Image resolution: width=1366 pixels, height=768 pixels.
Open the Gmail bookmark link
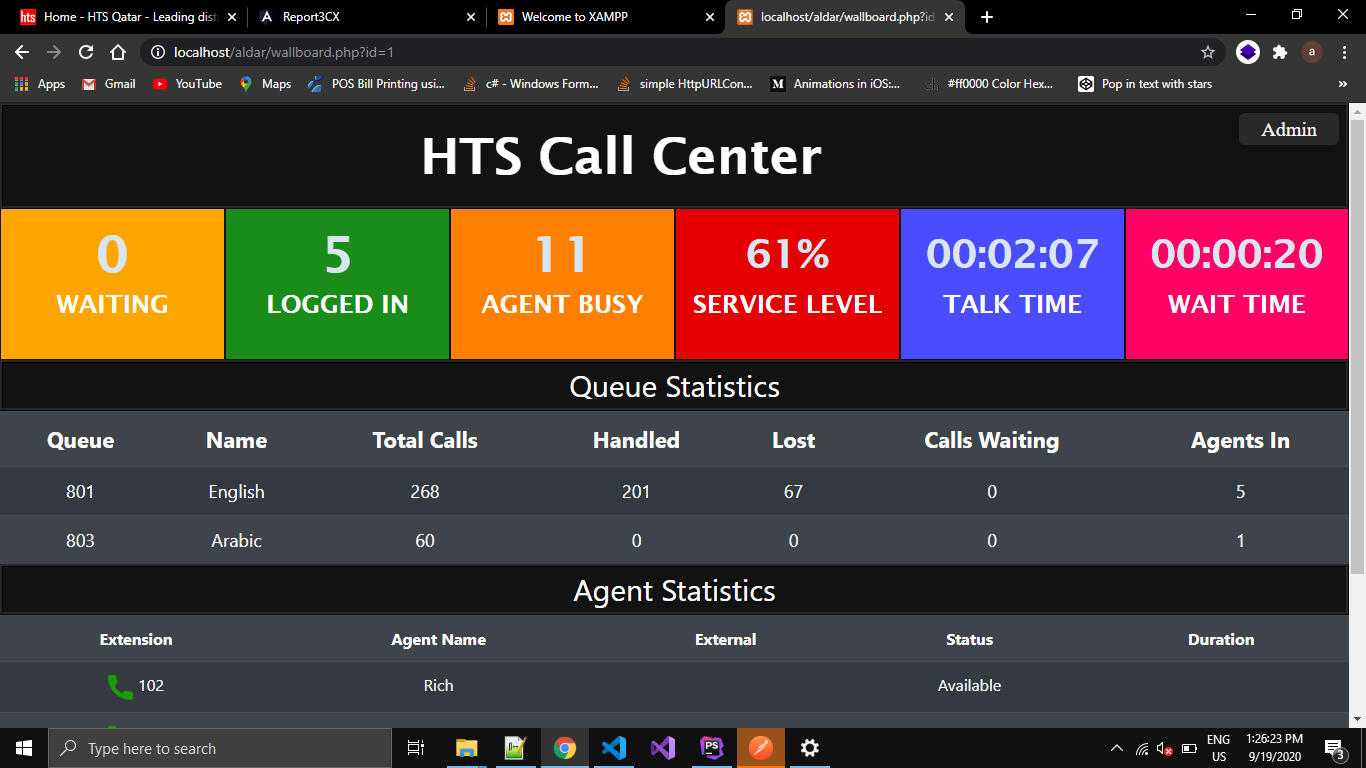pos(109,84)
